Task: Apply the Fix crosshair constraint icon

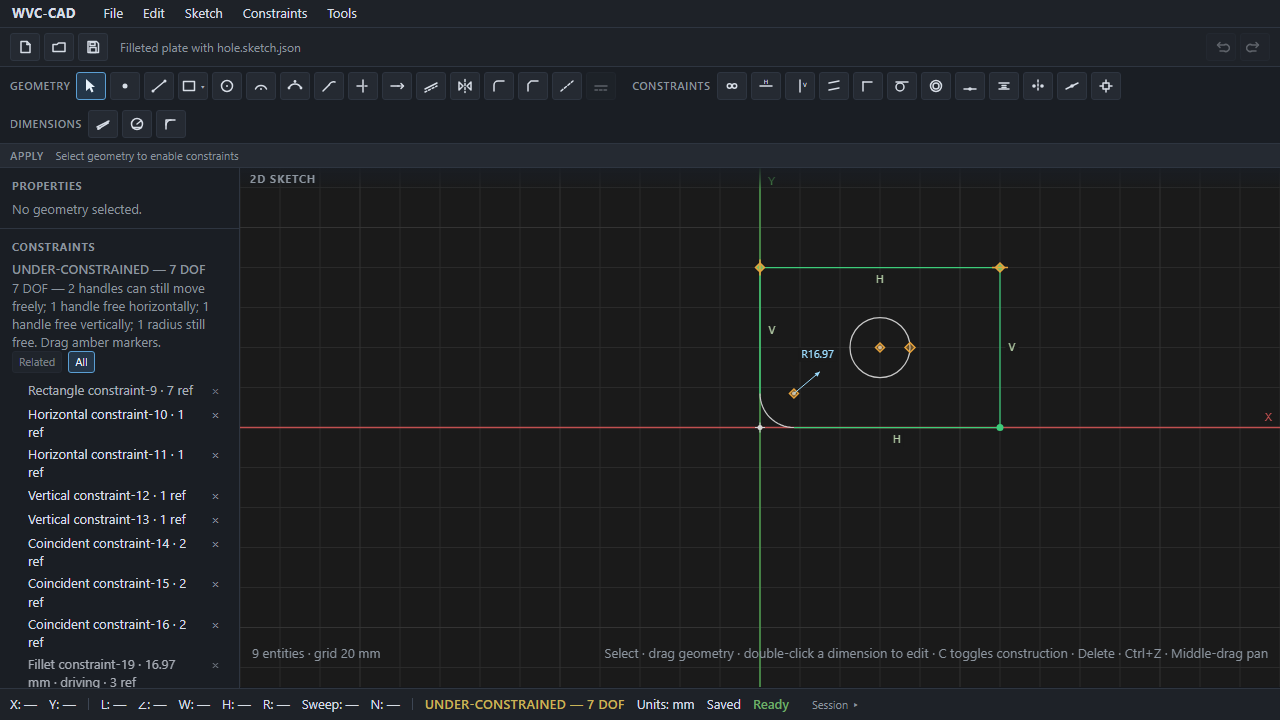Action: click(x=1106, y=86)
